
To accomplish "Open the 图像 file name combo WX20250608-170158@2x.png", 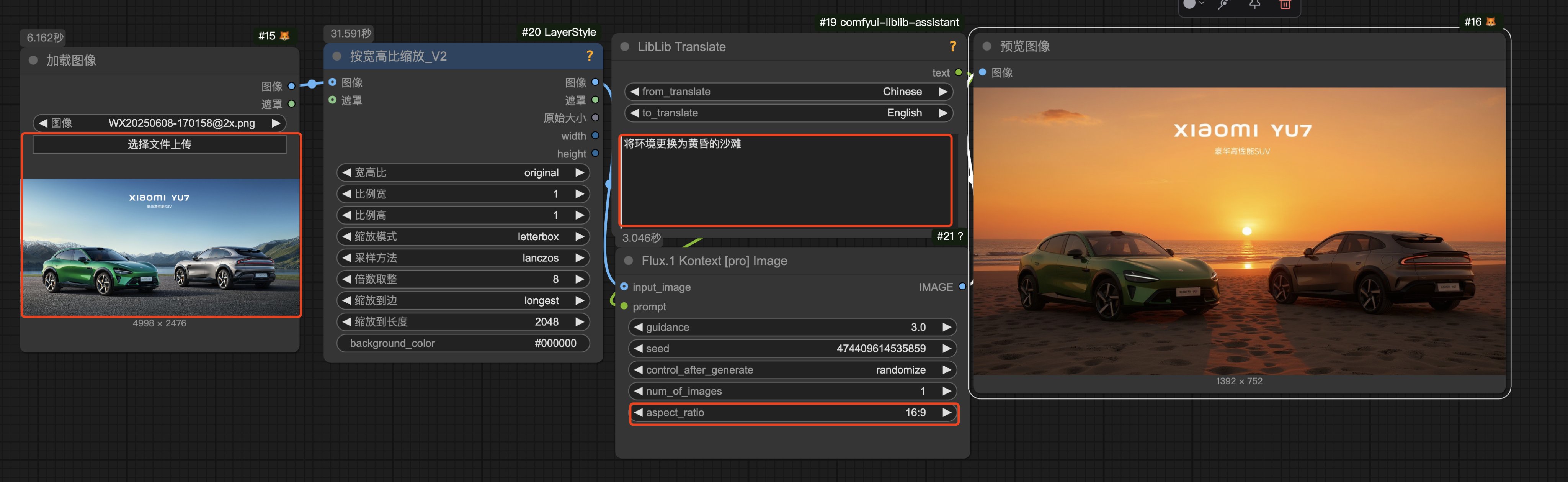I will coord(160,123).
